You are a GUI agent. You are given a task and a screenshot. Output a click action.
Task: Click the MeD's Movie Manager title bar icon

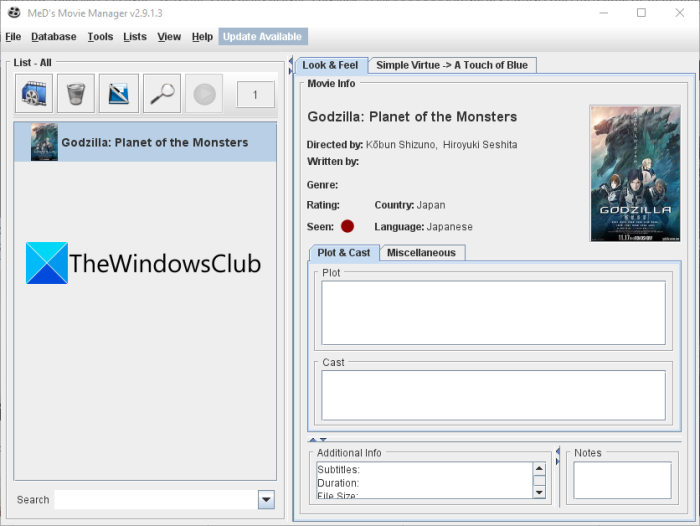click(x=14, y=13)
